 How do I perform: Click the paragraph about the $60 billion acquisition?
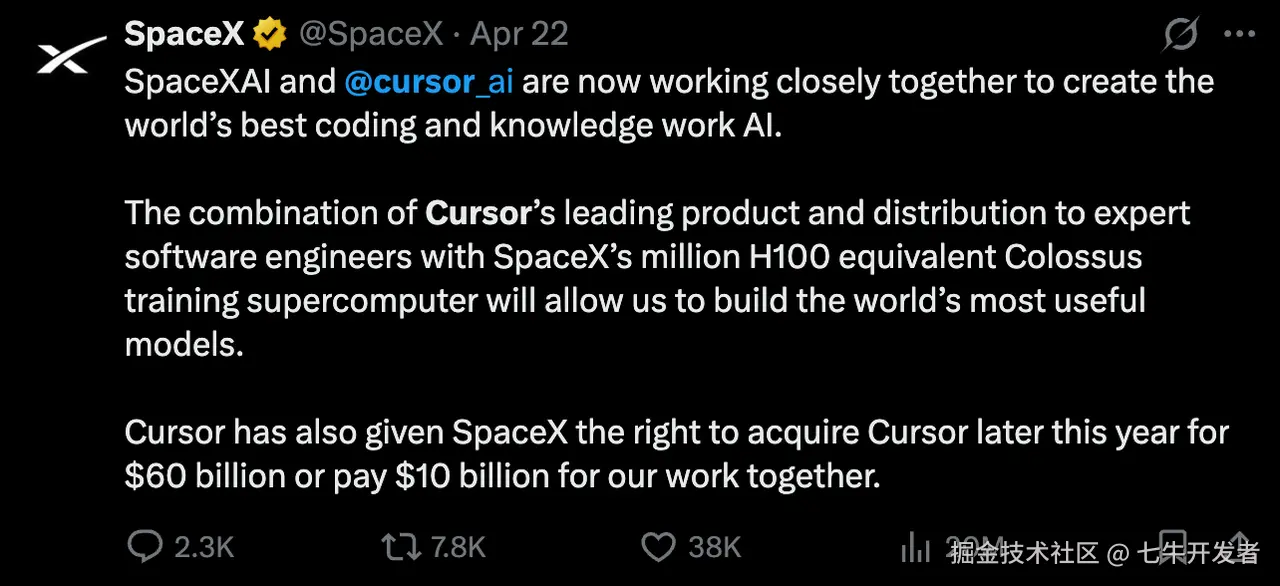[676, 454]
